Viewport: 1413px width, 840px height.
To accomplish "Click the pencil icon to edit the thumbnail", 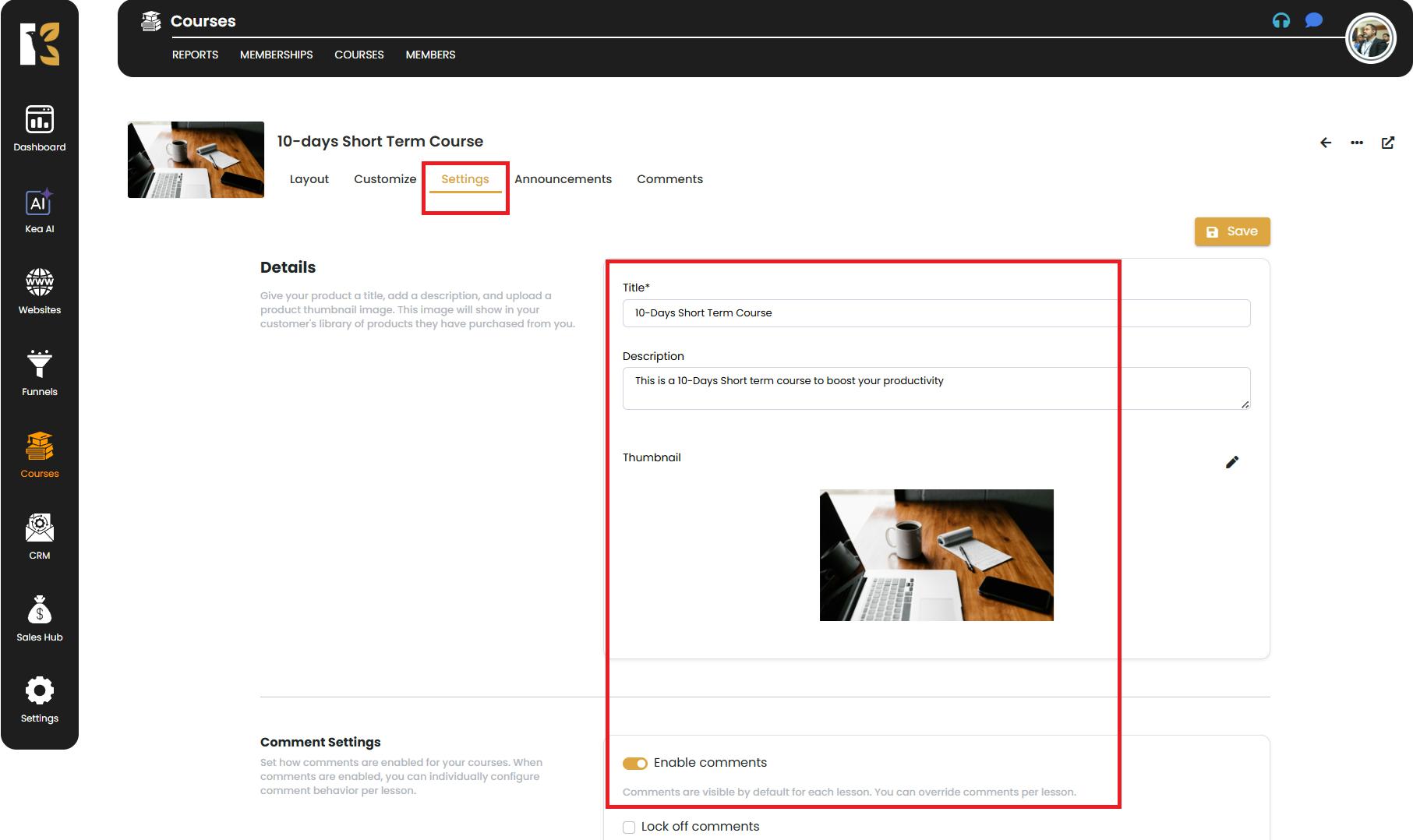I will pyautogui.click(x=1231, y=462).
